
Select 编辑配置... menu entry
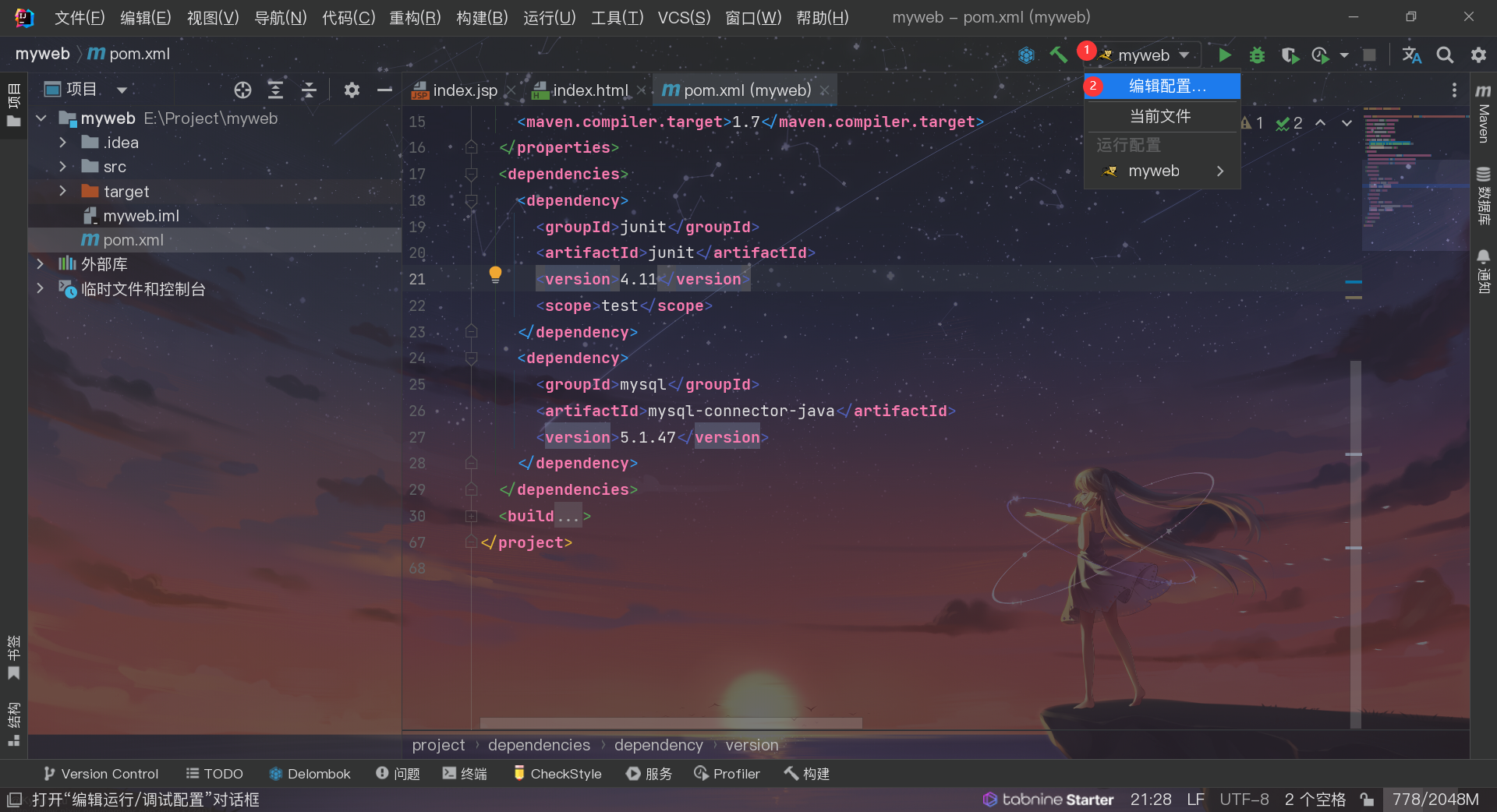[1162, 86]
